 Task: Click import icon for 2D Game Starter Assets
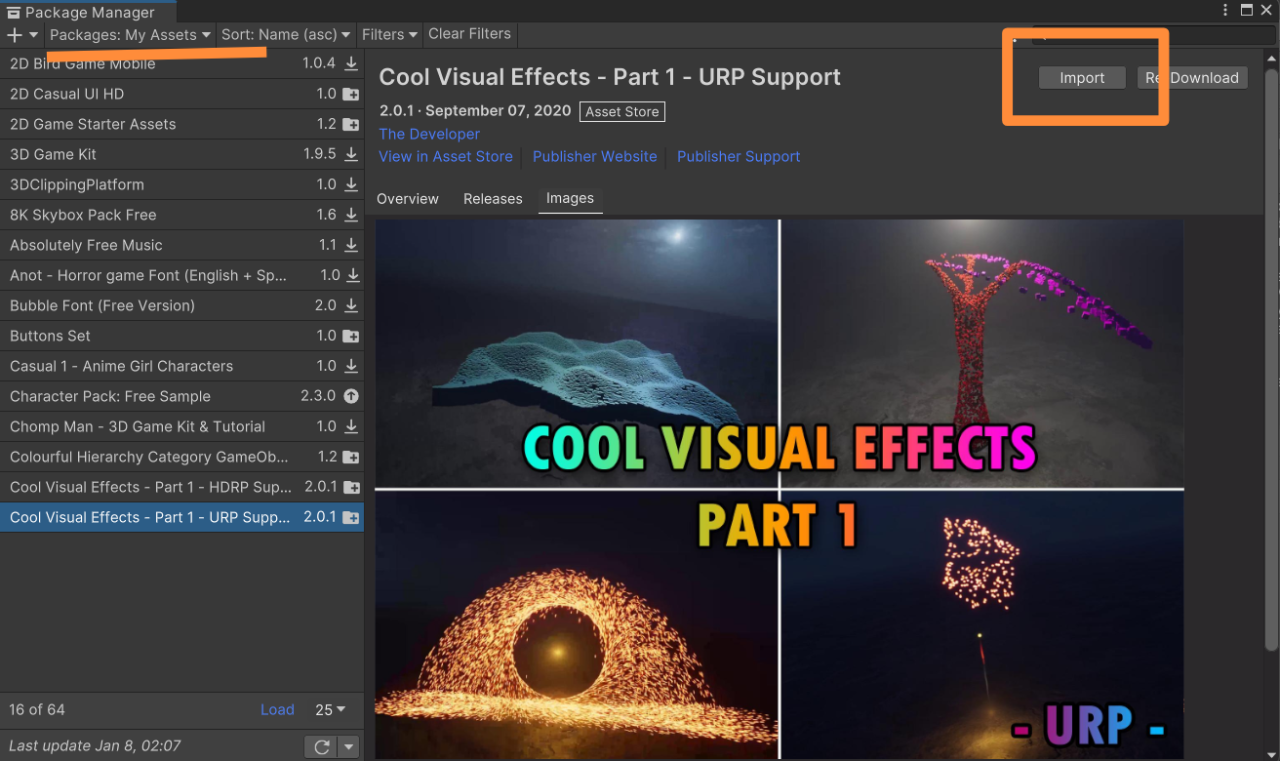(351, 124)
